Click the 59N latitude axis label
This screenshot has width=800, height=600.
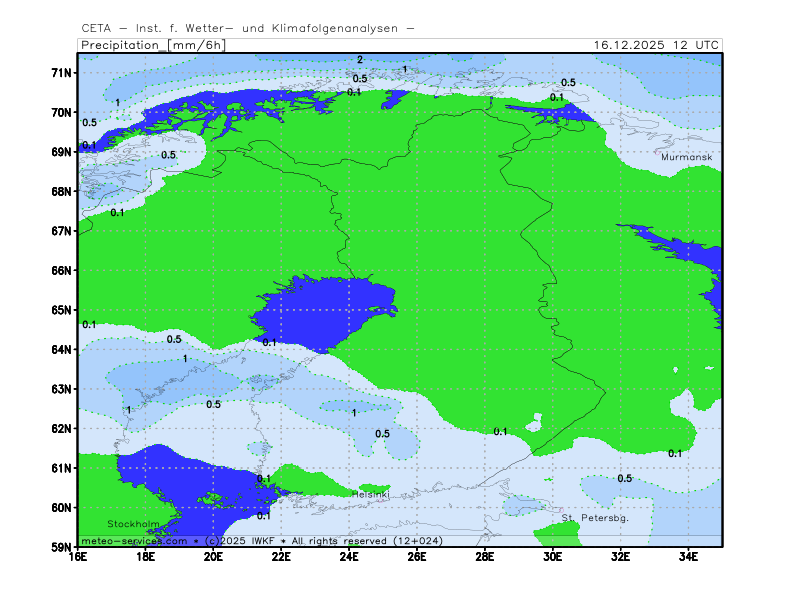pyautogui.click(x=62, y=547)
